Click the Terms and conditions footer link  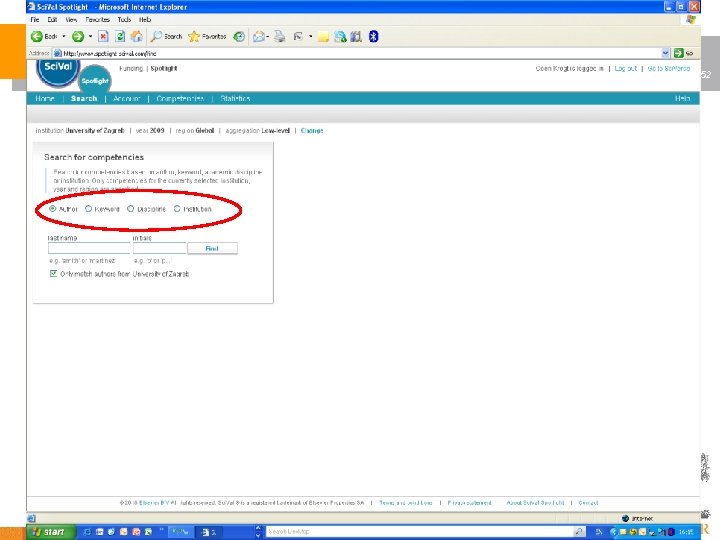pyautogui.click(x=406, y=503)
